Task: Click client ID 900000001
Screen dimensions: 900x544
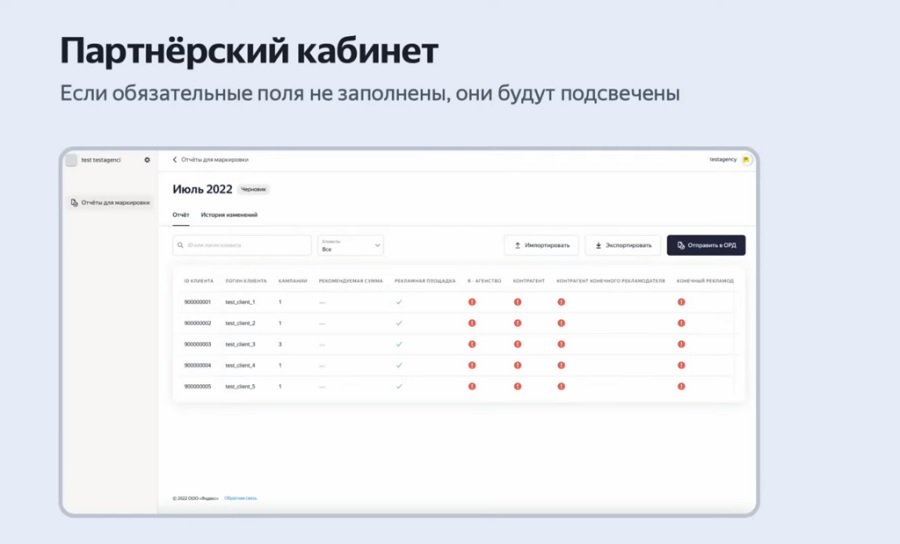Action: [x=197, y=302]
